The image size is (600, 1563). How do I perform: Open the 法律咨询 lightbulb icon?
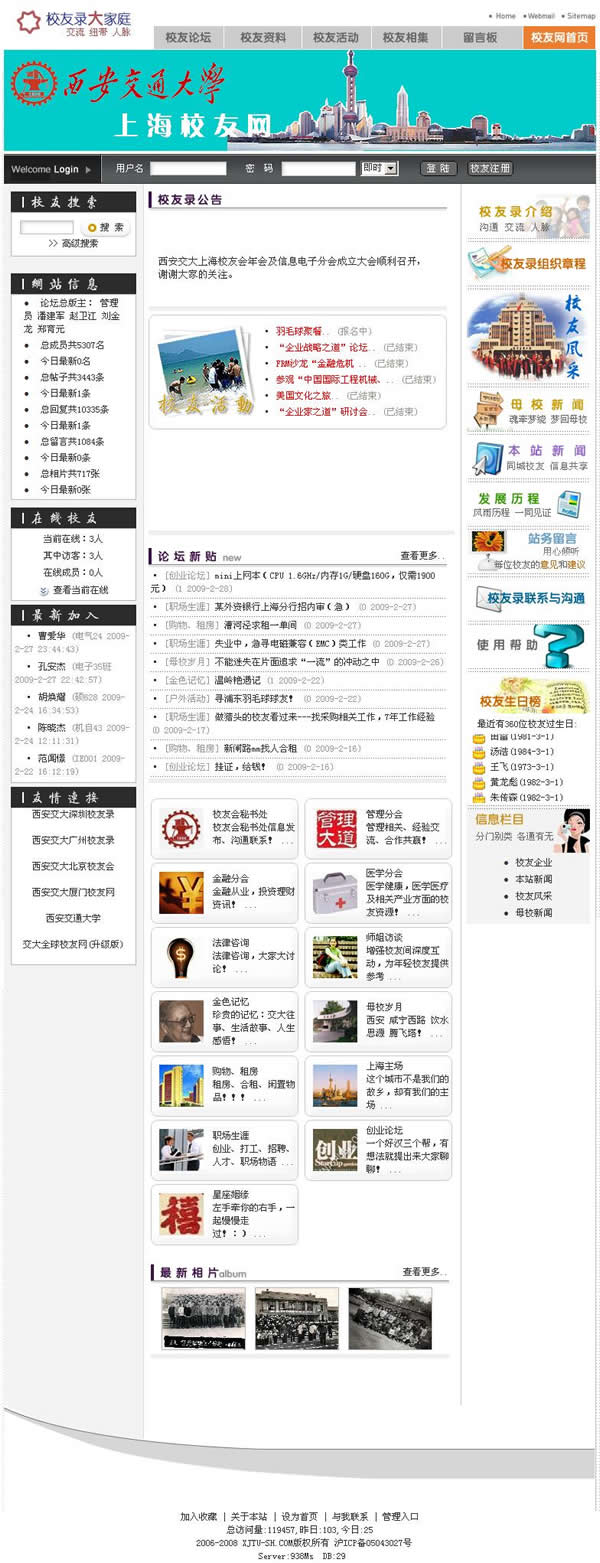pyautogui.click(x=181, y=957)
